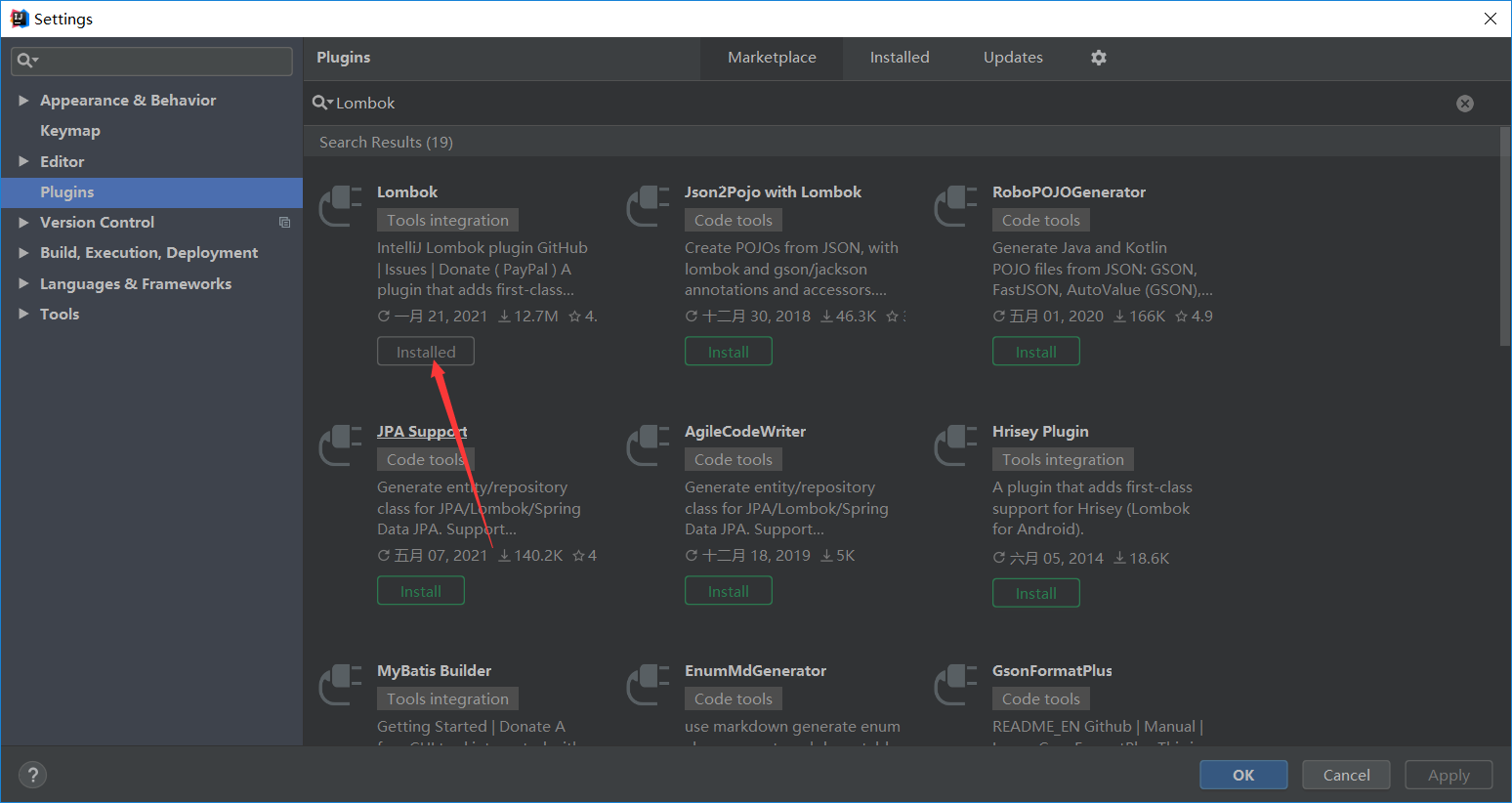Click Code tools tag under EnumMdGenerator

(734, 699)
